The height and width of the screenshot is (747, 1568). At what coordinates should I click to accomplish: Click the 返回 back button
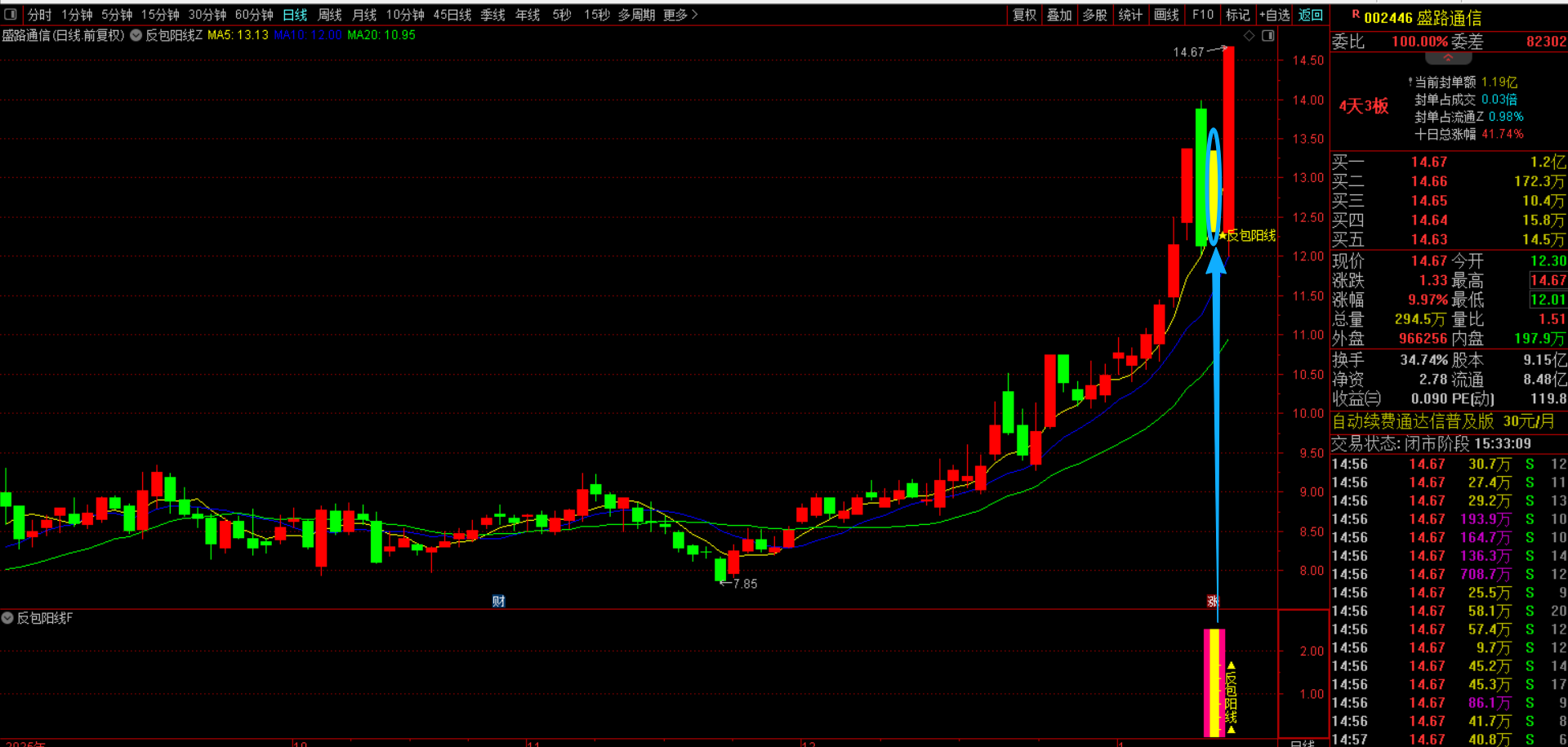(x=1311, y=15)
